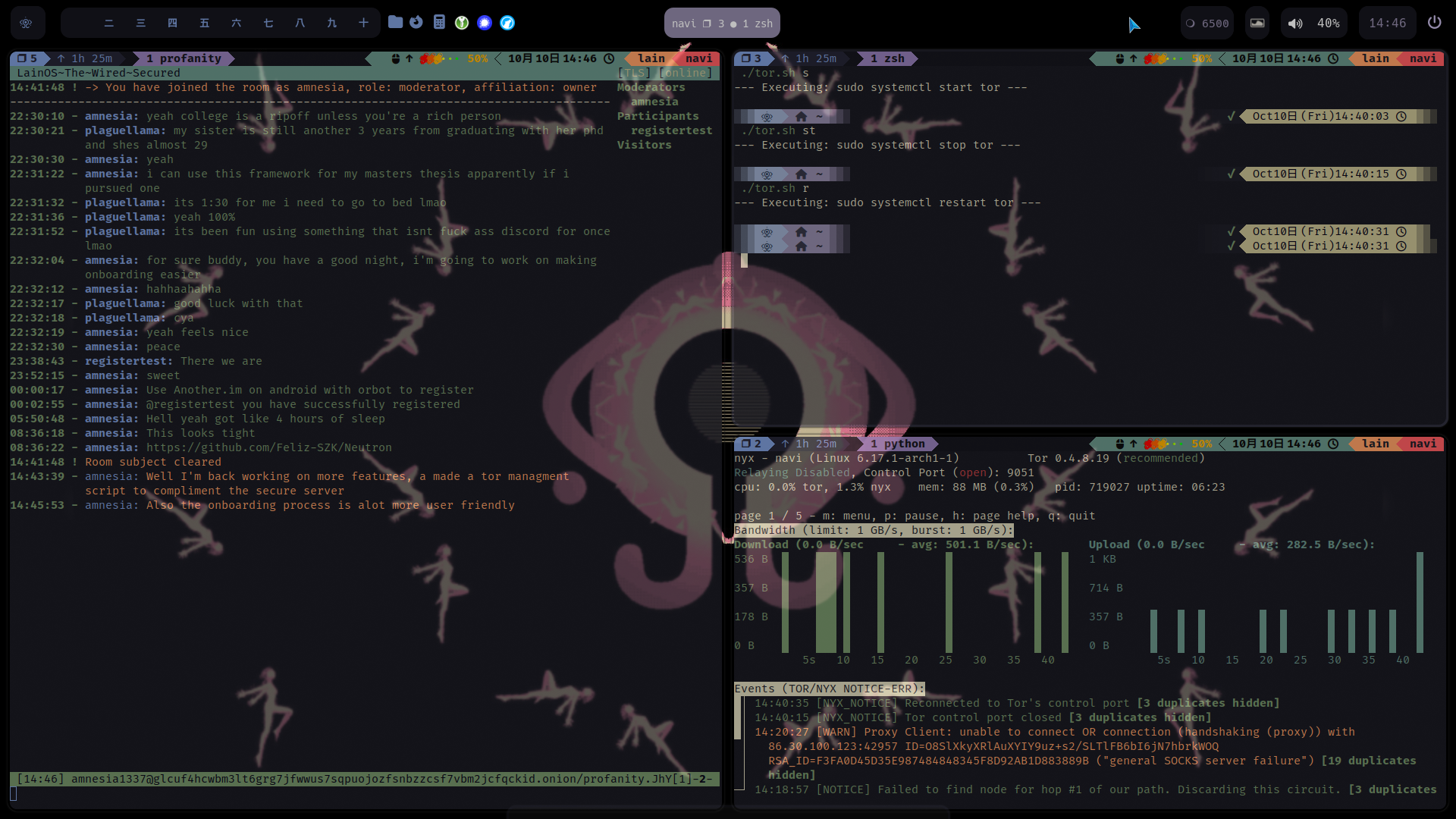Open the calculator app icon
This screenshot has width=1456, height=819.
tap(439, 22)
